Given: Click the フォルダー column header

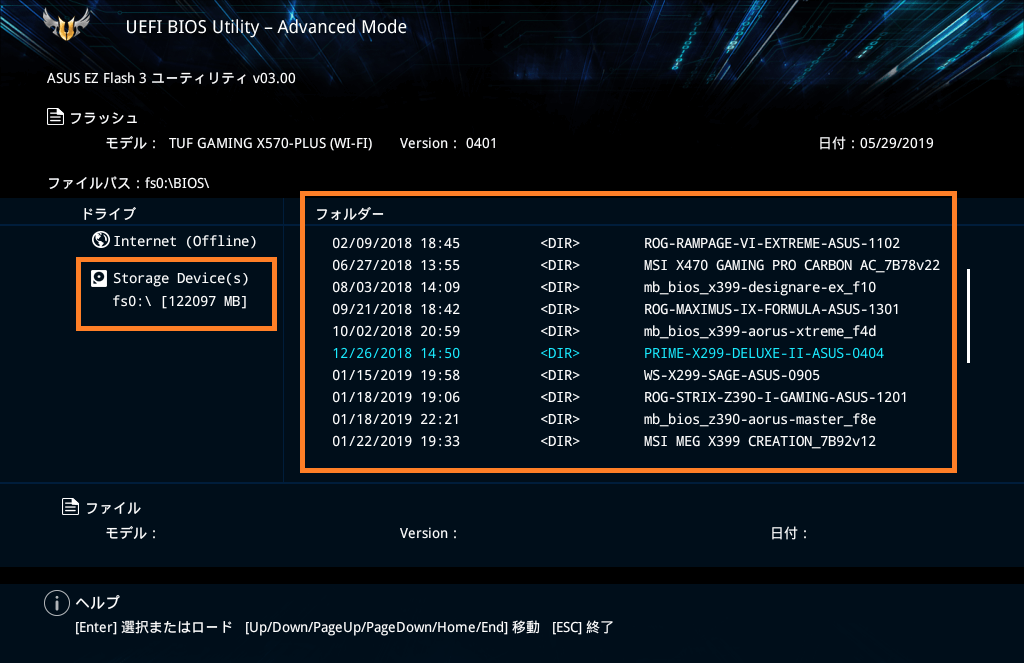Looking at the screenshot, I should [350, 214].
